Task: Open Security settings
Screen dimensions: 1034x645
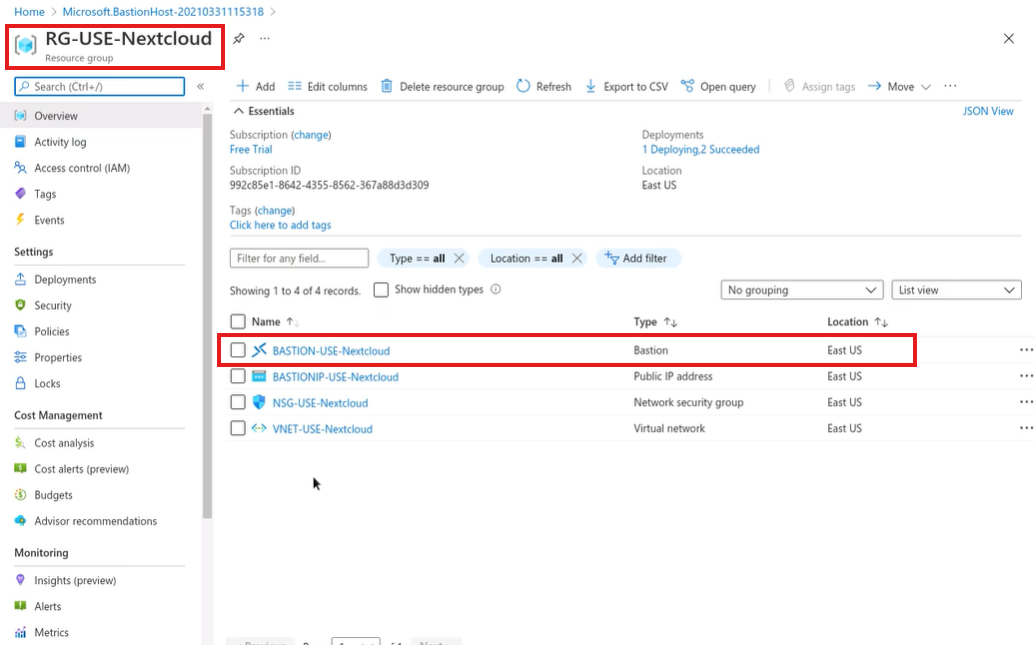Action: (x=53, y=305)
